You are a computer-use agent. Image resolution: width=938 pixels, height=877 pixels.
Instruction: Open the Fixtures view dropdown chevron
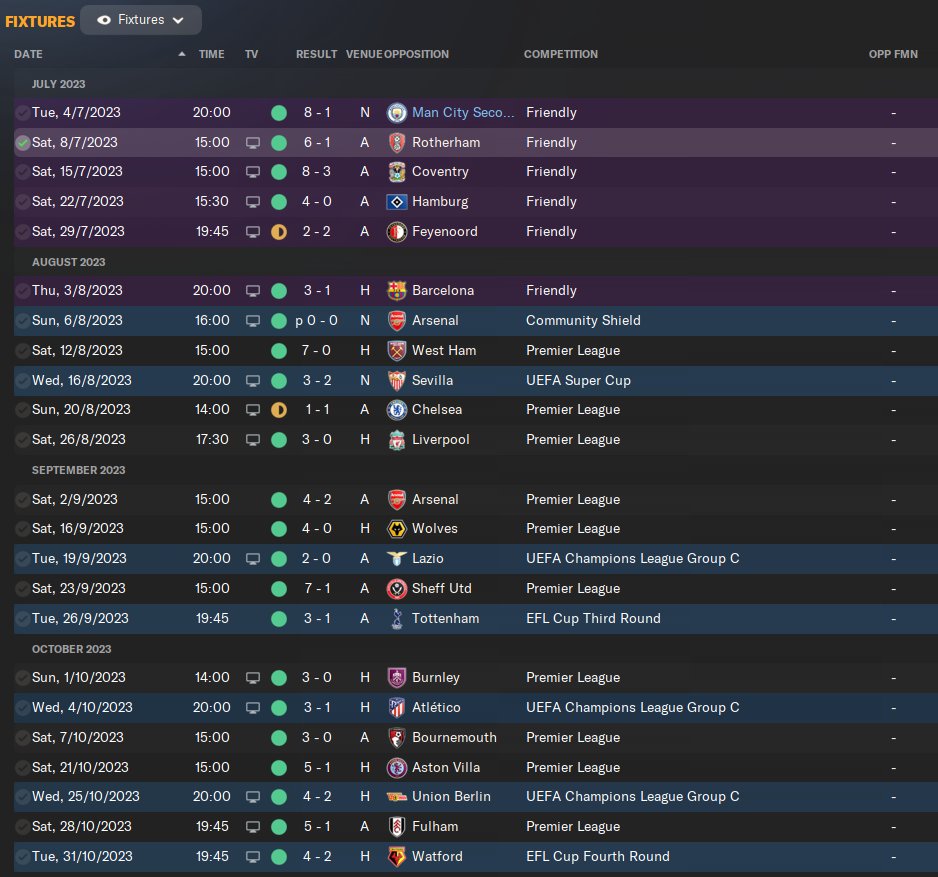[x=178, y=20]
